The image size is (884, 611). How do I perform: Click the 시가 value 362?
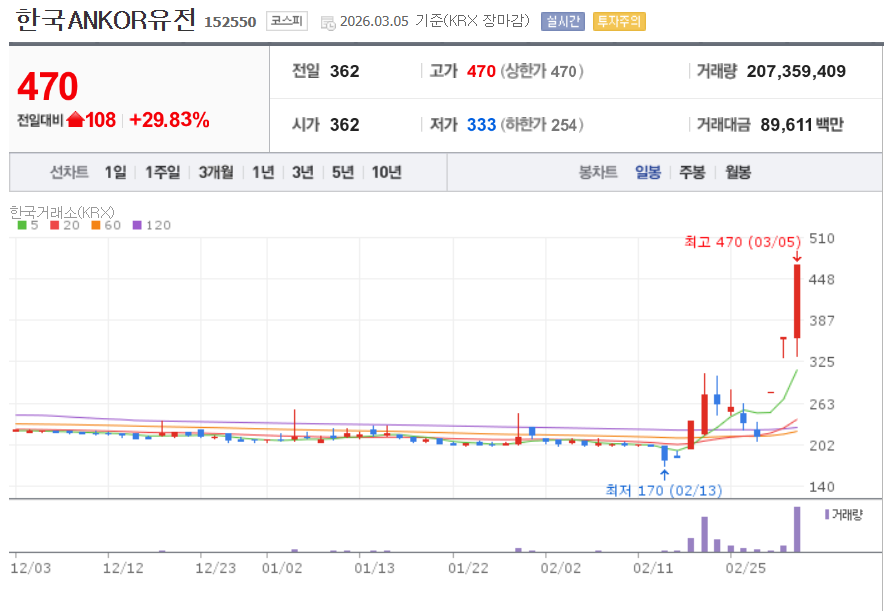click(x=344, y=125)
